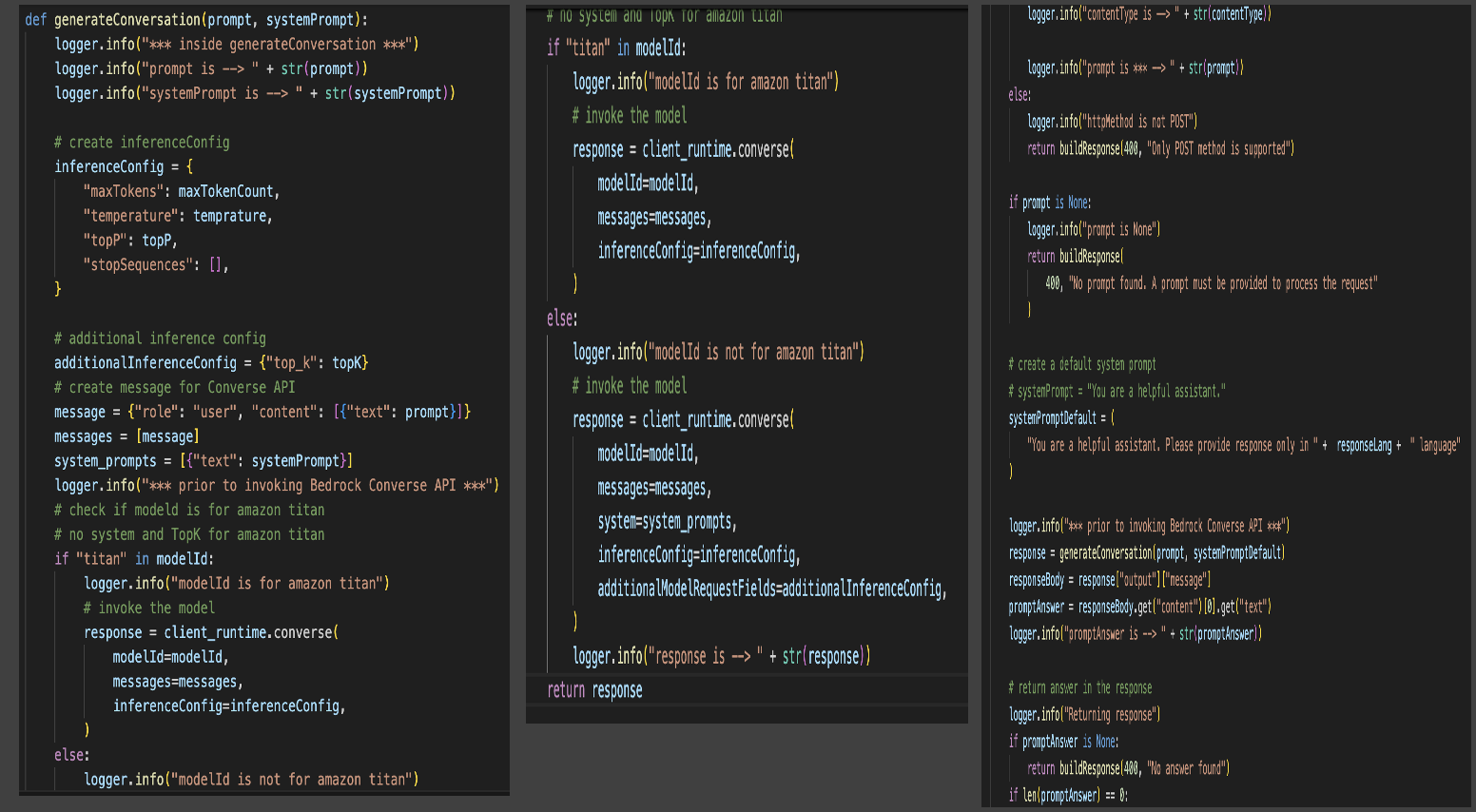Image resolution: width=1476 pixels, height=812 pixels.
Task: Place cursor on "messages = [message]" line
Action: click(126, 436)
